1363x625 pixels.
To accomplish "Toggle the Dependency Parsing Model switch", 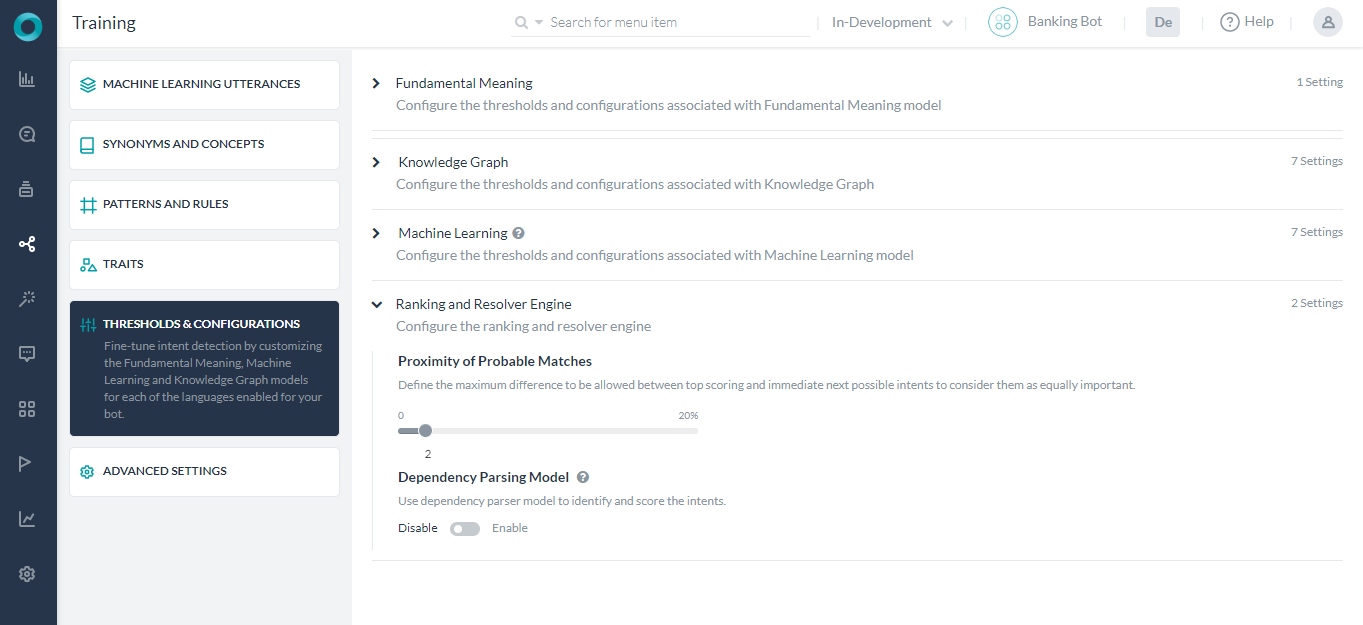I will [465, 529].
